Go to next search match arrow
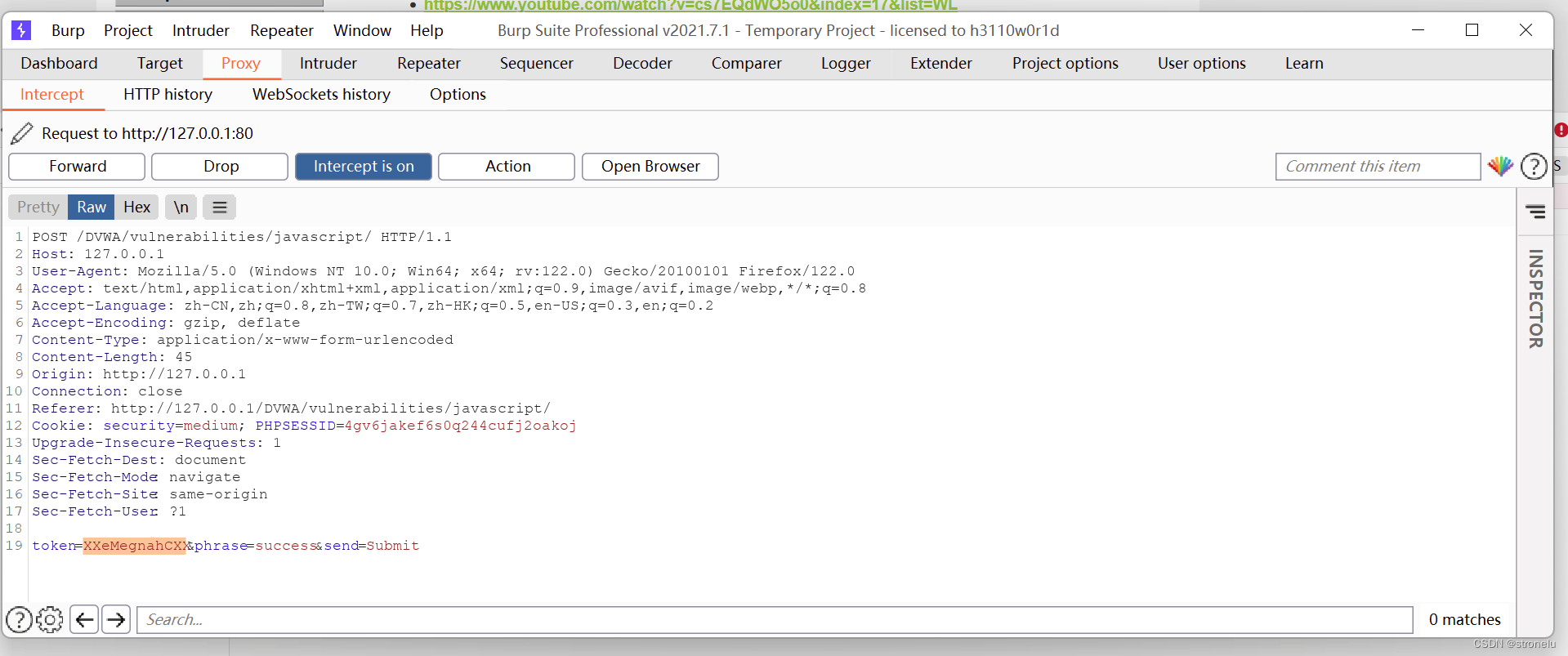This screenshot has width=1568, height=656. coord(116,620)
